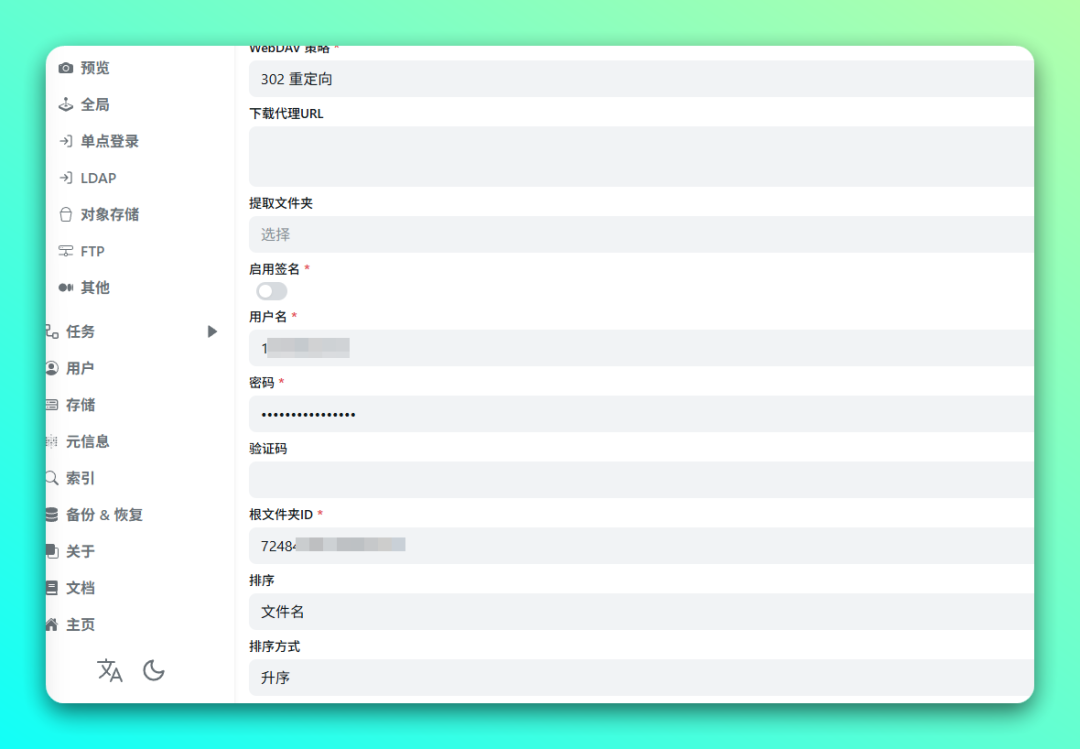Click the 对象存储 bucket icon

point(65,214)
